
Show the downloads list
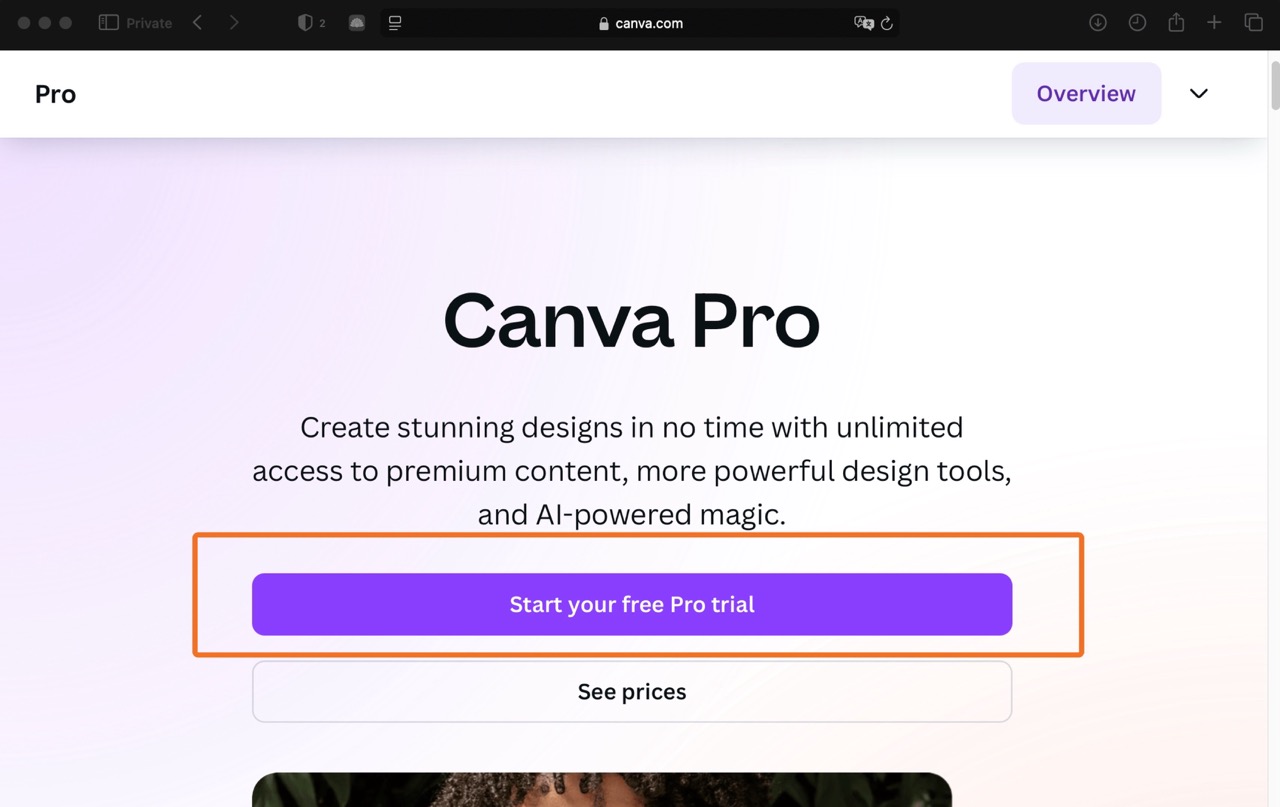click(1098, 23)
